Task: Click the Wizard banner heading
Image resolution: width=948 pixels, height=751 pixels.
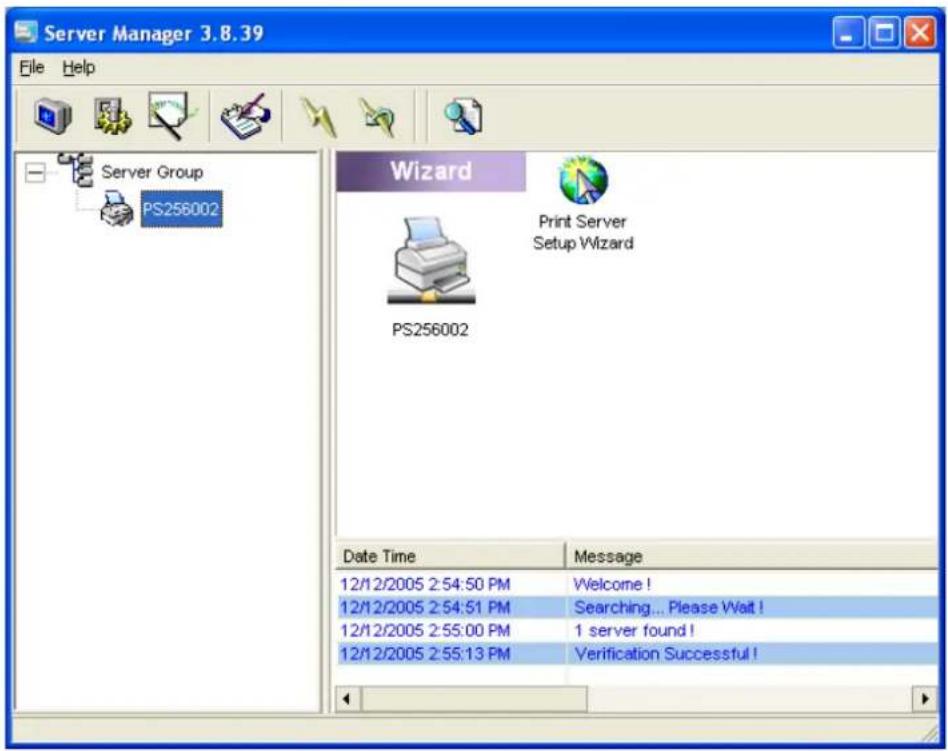Action: pos(431,172)
